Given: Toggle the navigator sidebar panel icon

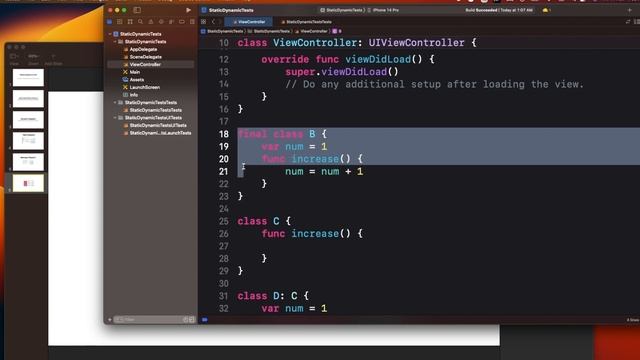Looking at the screenshot, I should [x=137, y=10].
